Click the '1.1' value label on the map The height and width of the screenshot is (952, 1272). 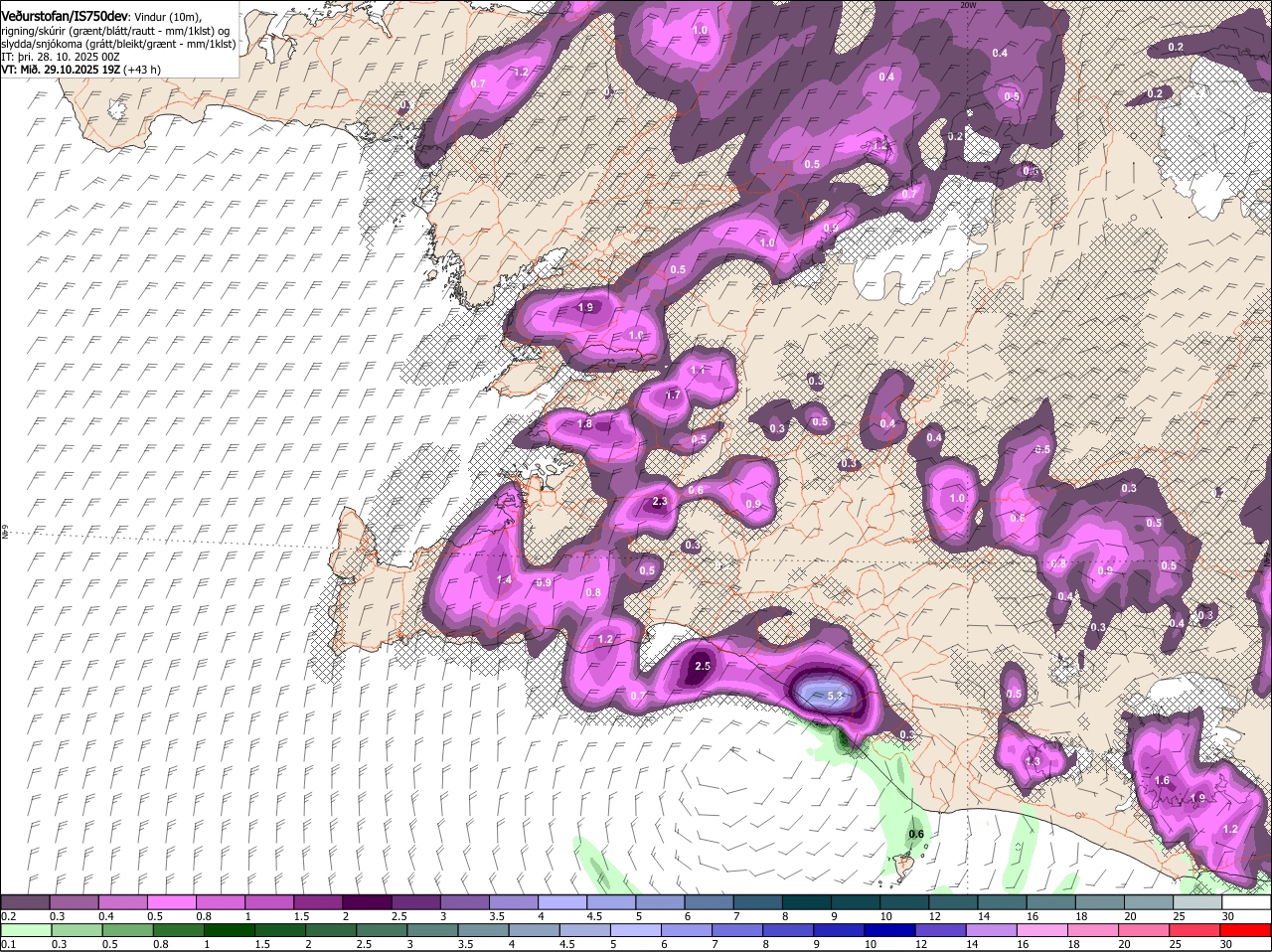point(698,370)
